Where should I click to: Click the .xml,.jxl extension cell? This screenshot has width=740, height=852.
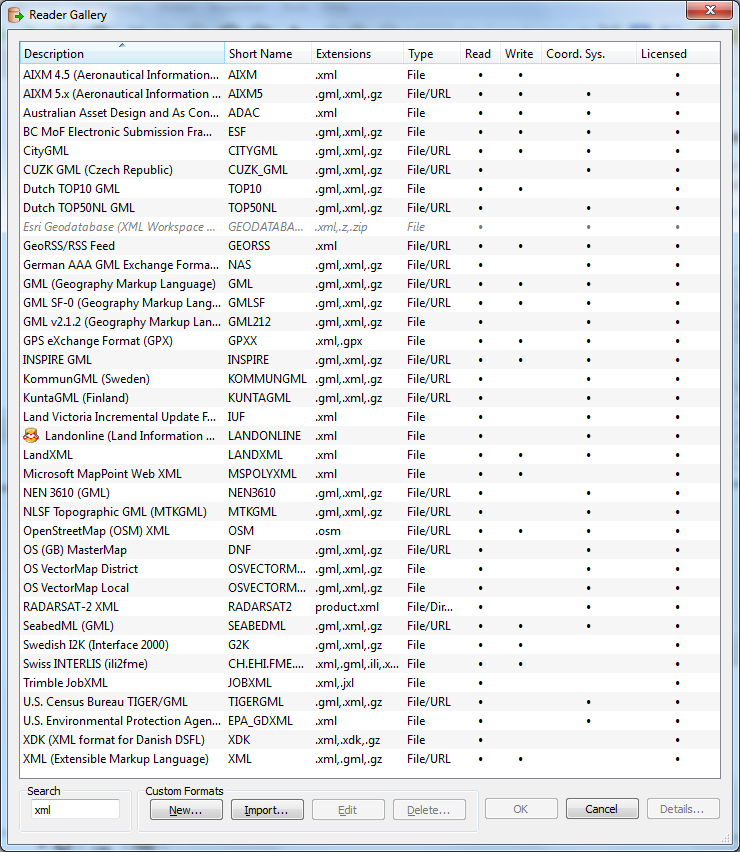coord(334,683)
